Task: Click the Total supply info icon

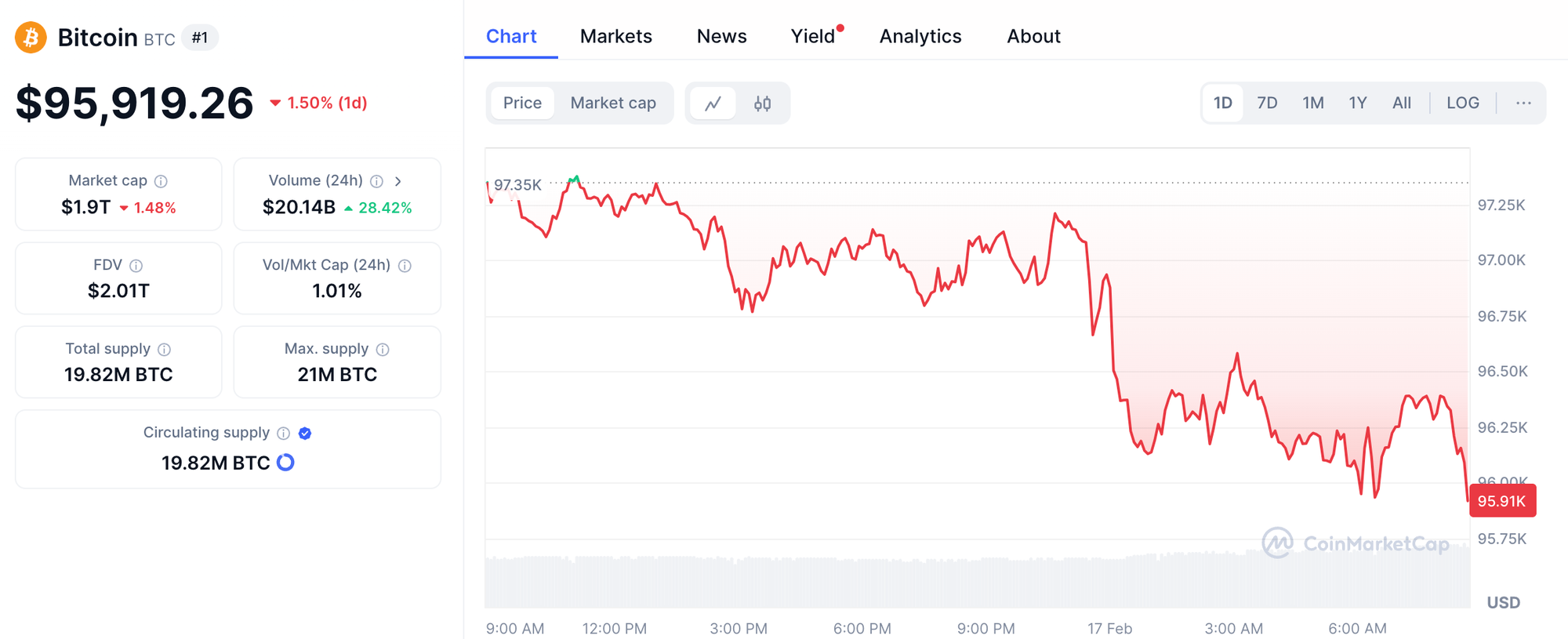Action: tap(164, 350)
